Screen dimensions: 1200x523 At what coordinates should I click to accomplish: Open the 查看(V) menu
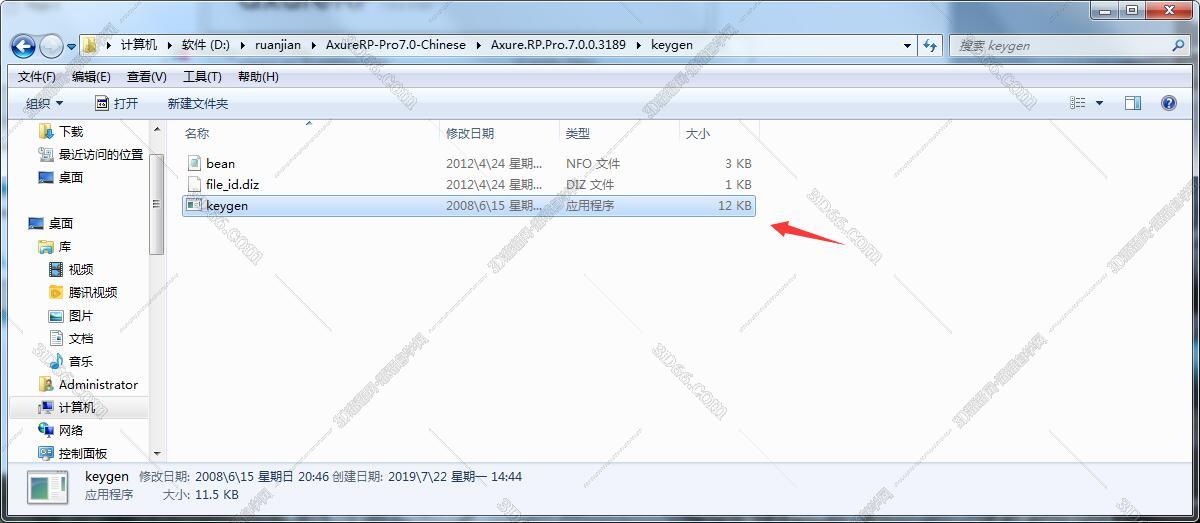point(146,77)
